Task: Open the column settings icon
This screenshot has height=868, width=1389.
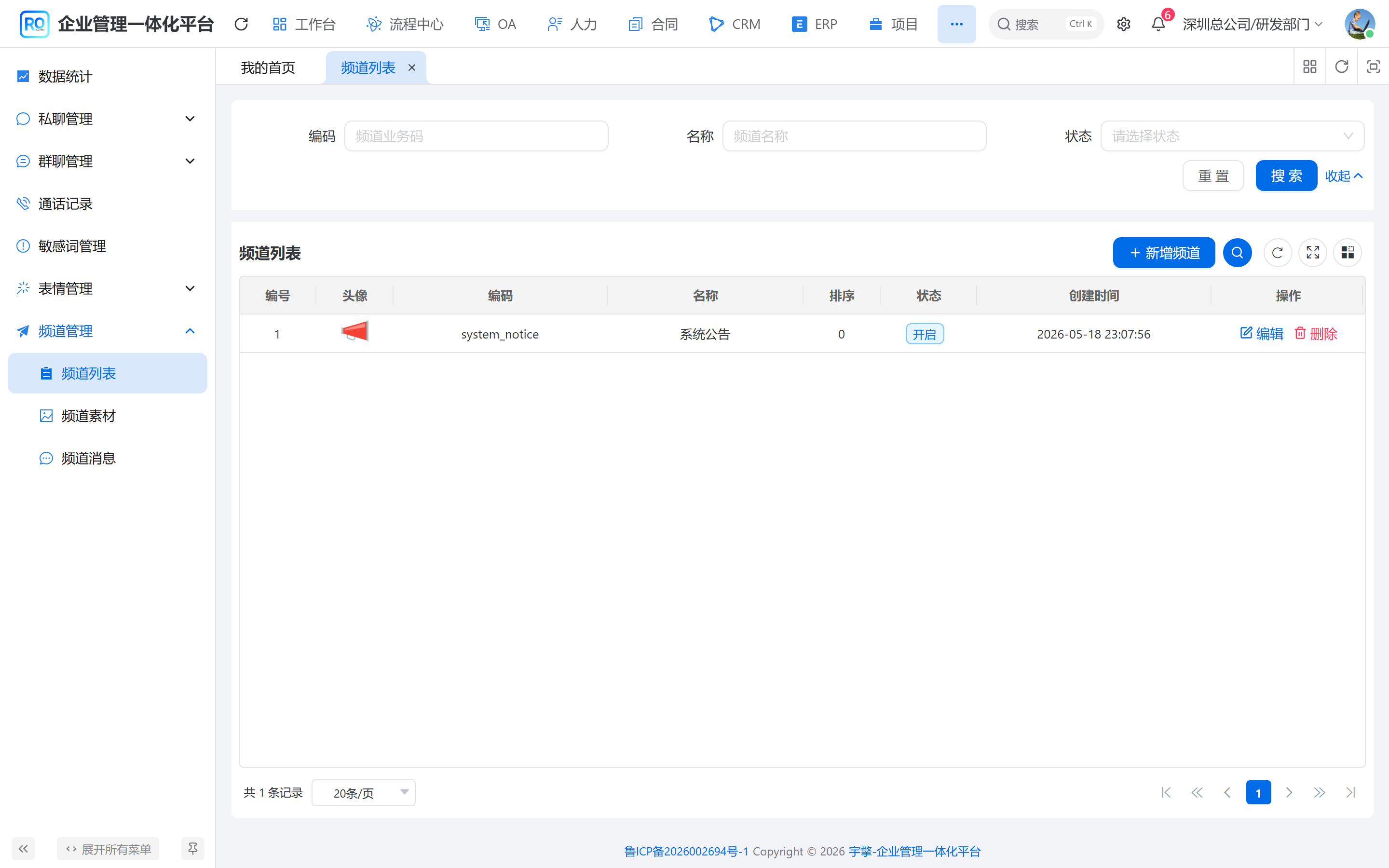Action: [1348, 253]
